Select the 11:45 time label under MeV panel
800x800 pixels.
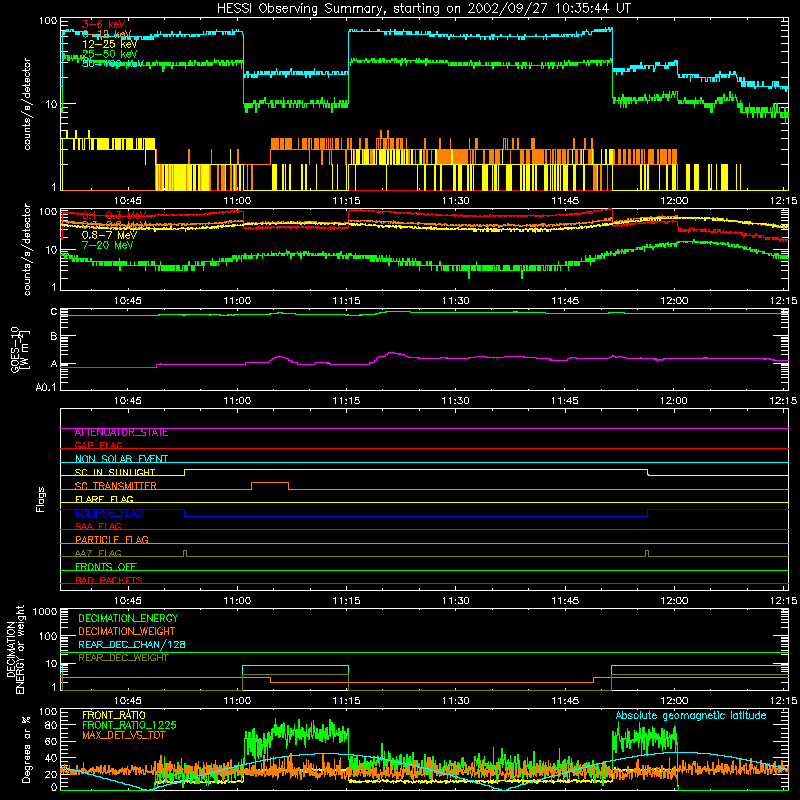(565, 301)
